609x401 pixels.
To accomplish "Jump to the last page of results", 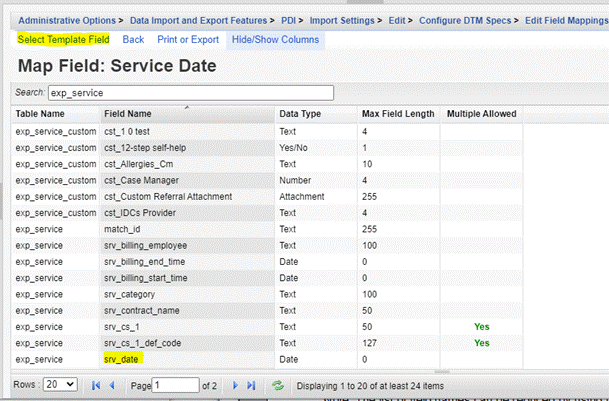I will pos(252,385).
